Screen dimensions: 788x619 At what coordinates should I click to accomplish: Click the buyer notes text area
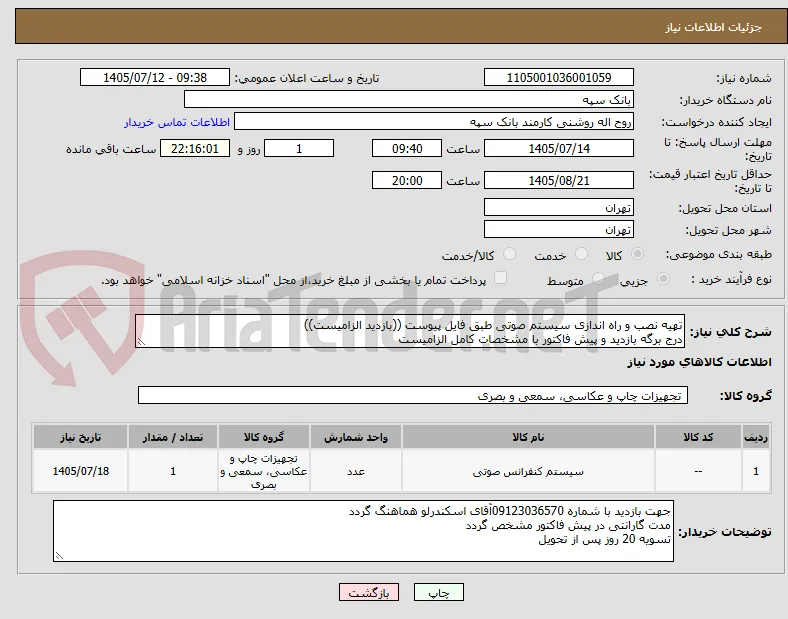[363, 531]
